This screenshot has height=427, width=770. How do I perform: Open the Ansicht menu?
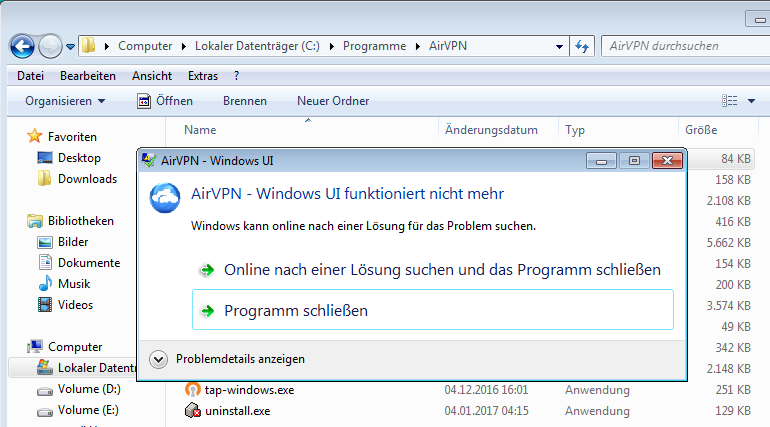152,76
